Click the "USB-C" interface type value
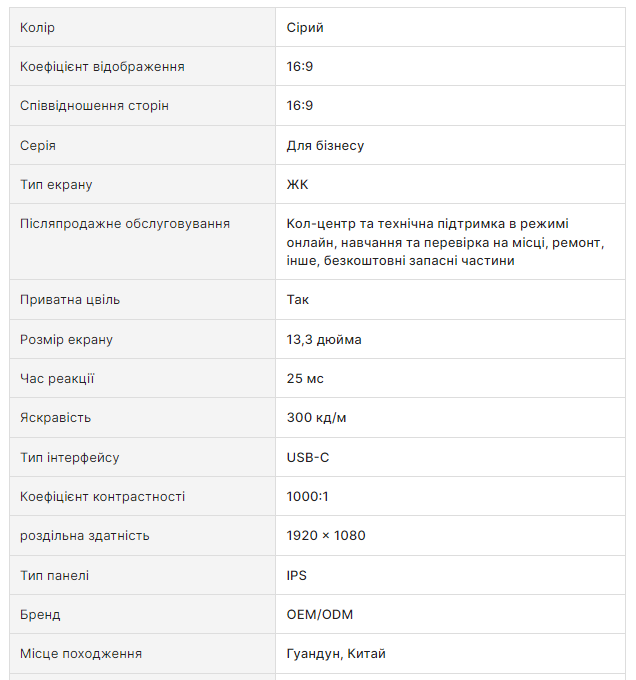The image size is (636, 680). pos(308,457)
